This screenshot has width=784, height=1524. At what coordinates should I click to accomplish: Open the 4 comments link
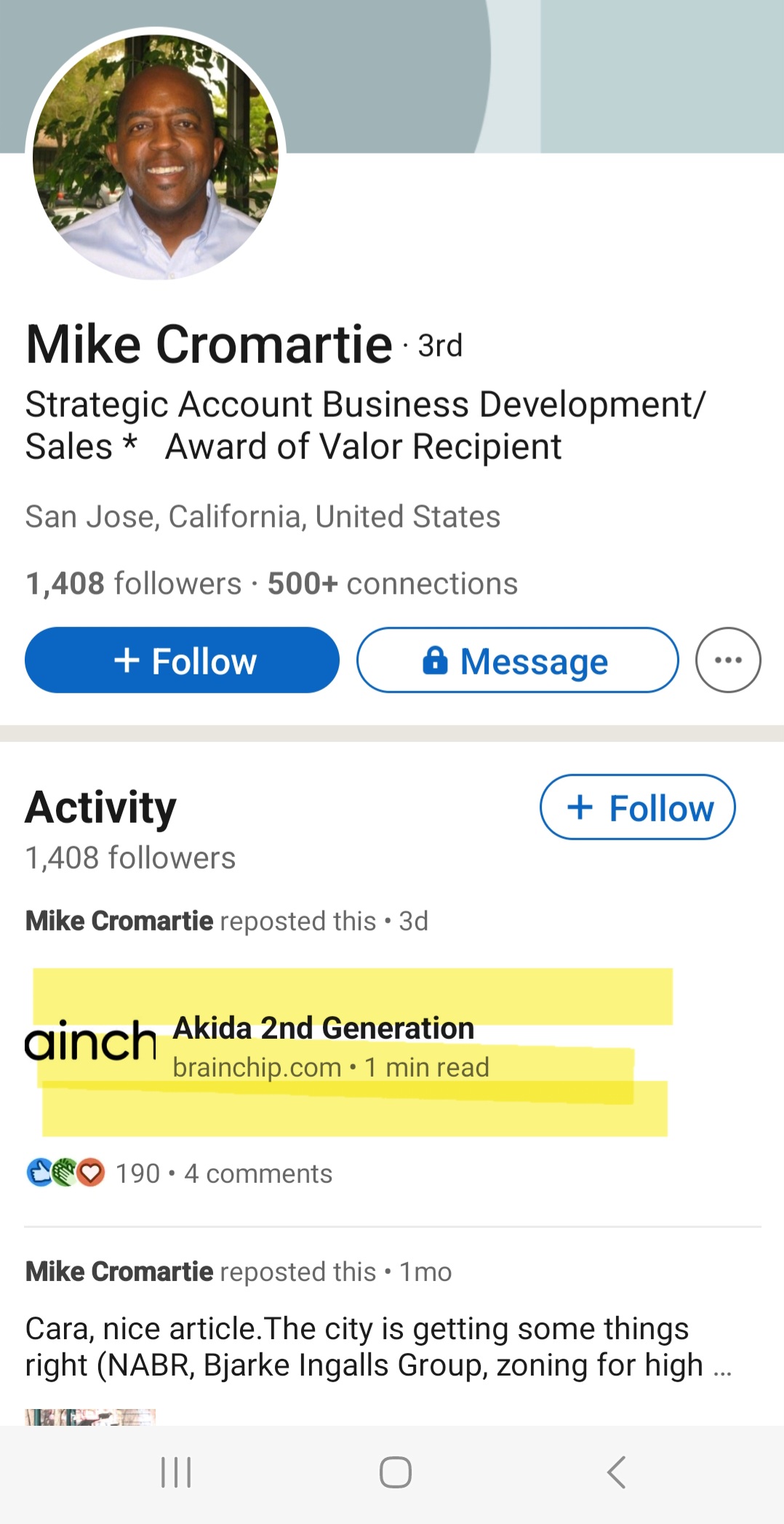coord(258,1173)
